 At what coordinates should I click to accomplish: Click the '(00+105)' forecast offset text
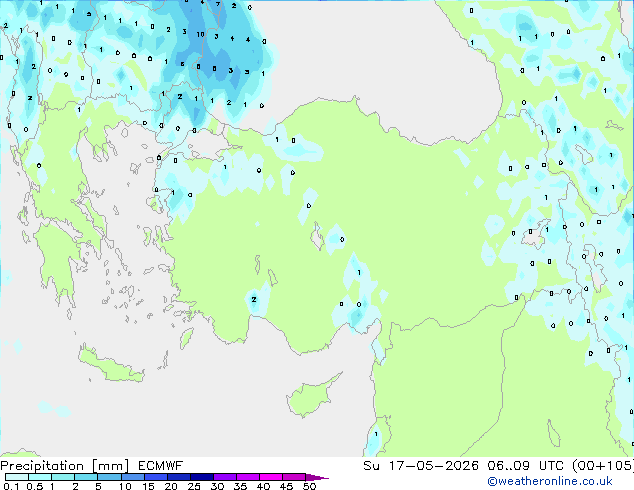click(x=603, y=466)
